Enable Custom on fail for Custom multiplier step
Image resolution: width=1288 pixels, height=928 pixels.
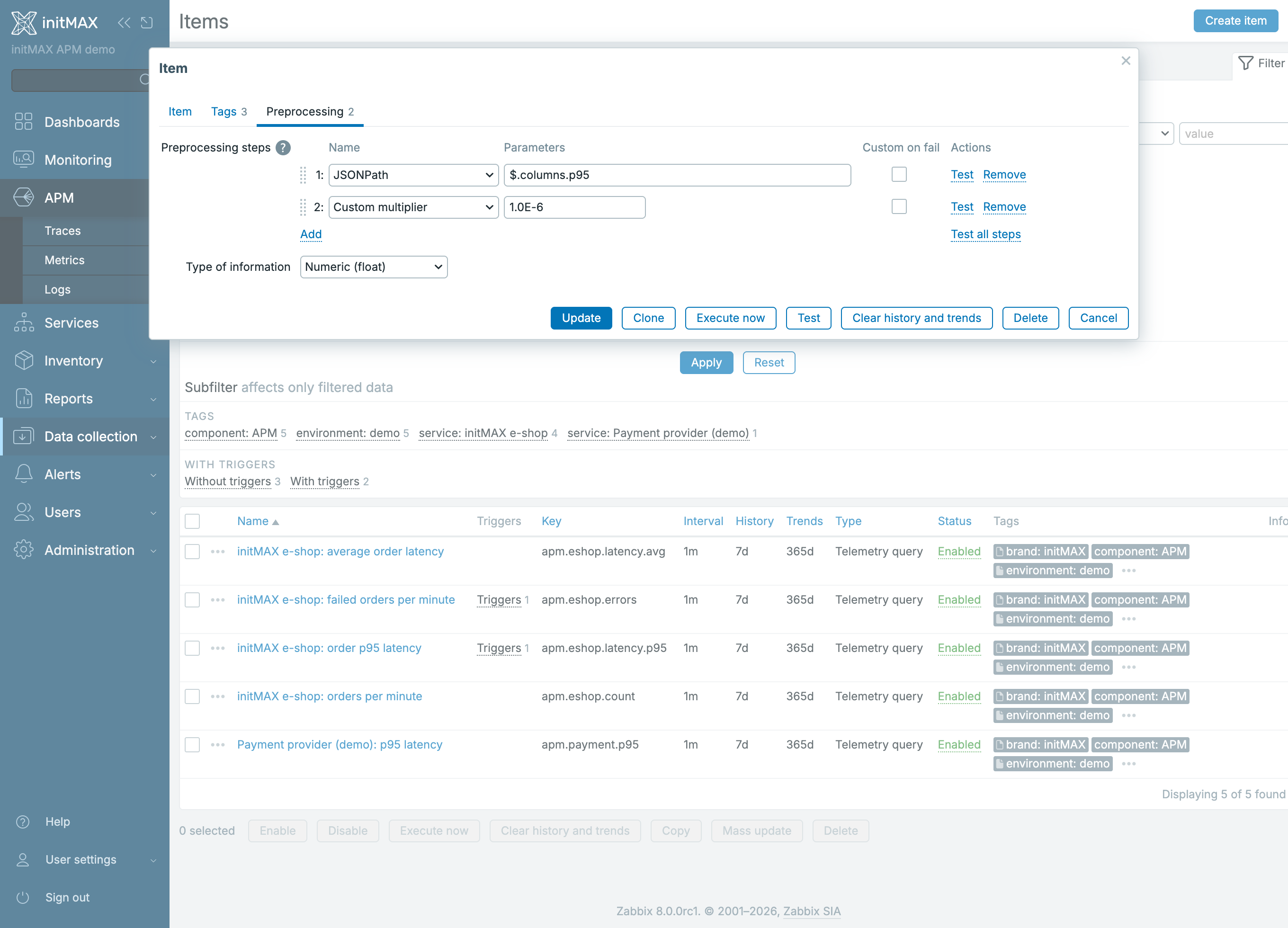(x=899, y=207)
